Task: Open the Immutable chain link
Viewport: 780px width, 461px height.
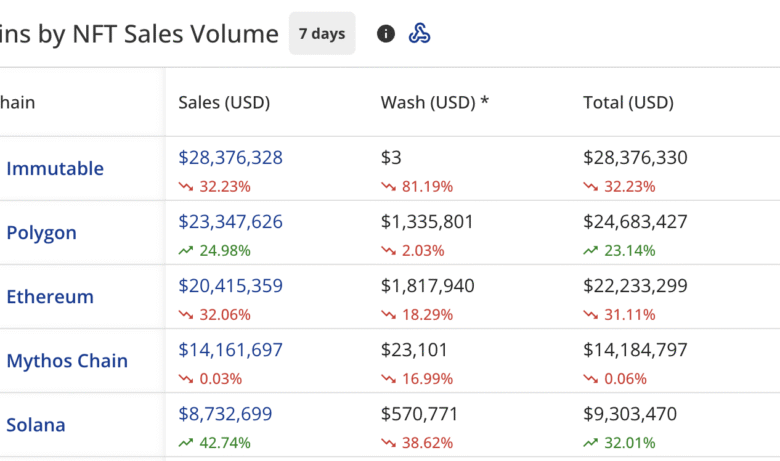Action: click(x=55, y=169)
